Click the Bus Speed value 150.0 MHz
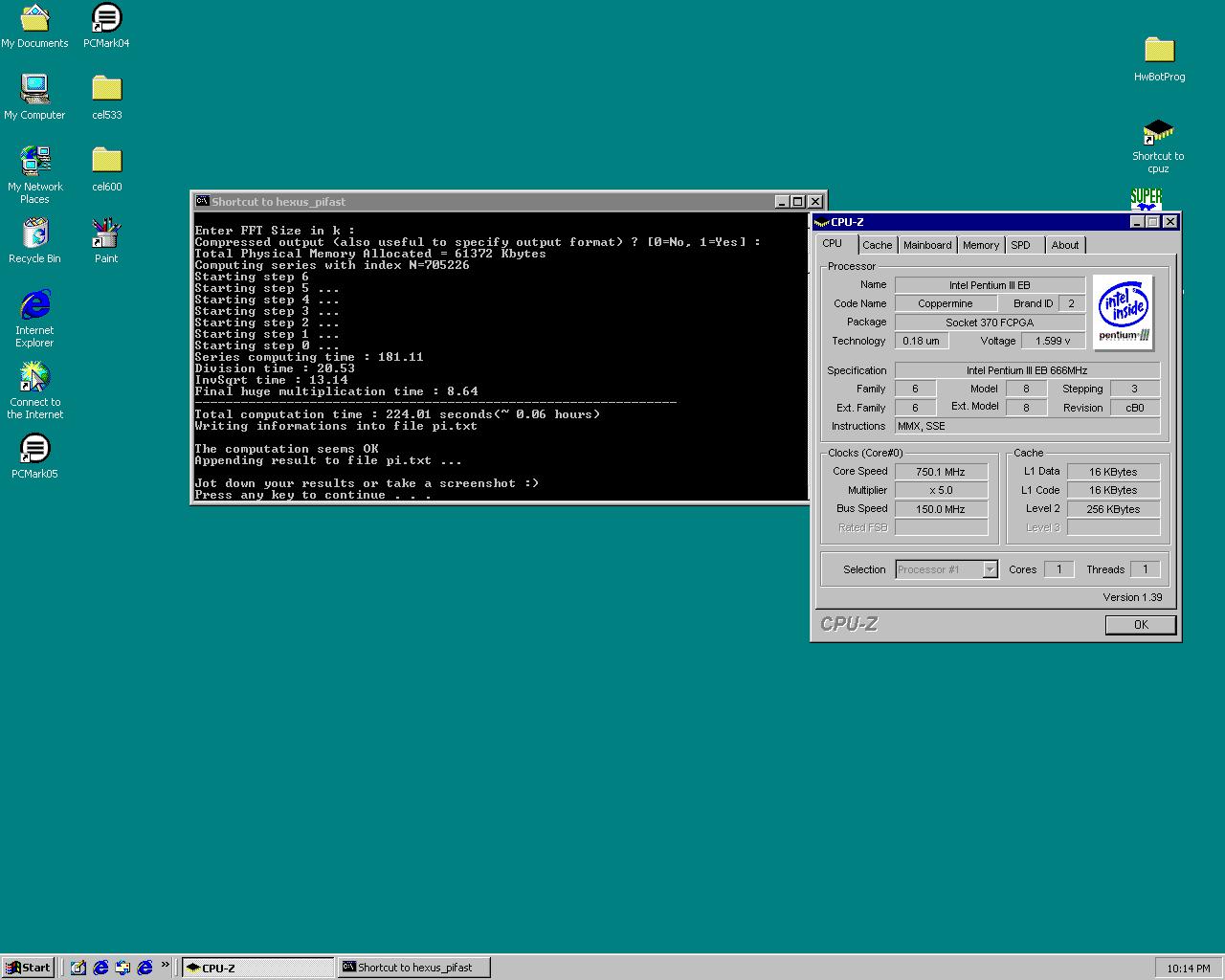Screen dimensions: 1225x980 click(941, 509)
